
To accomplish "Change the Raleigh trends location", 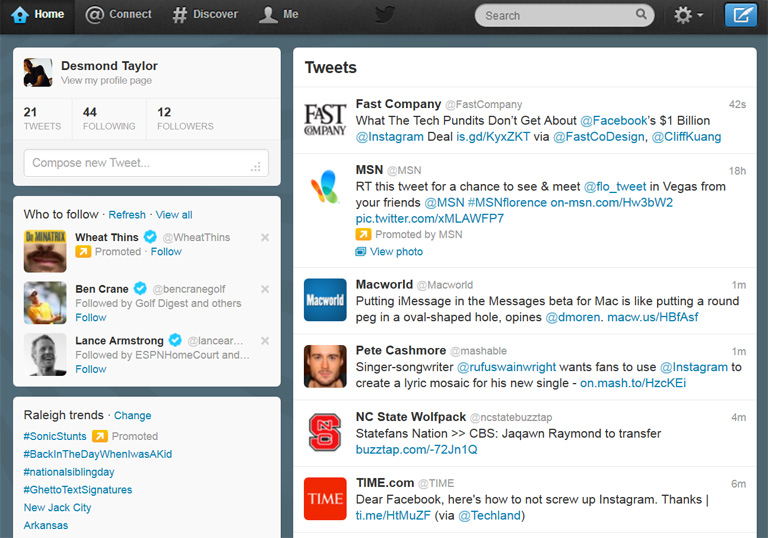I will 132,416.
